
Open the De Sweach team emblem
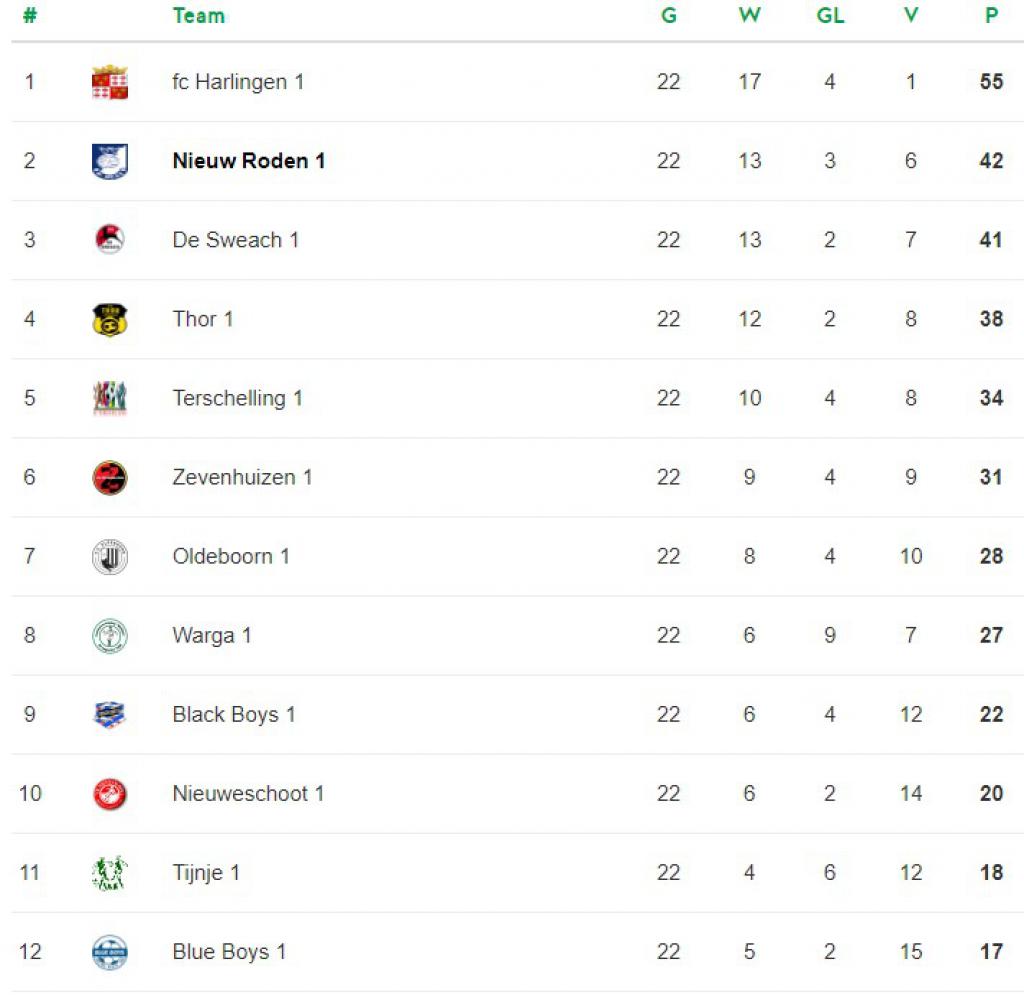[x=110, y=240]
